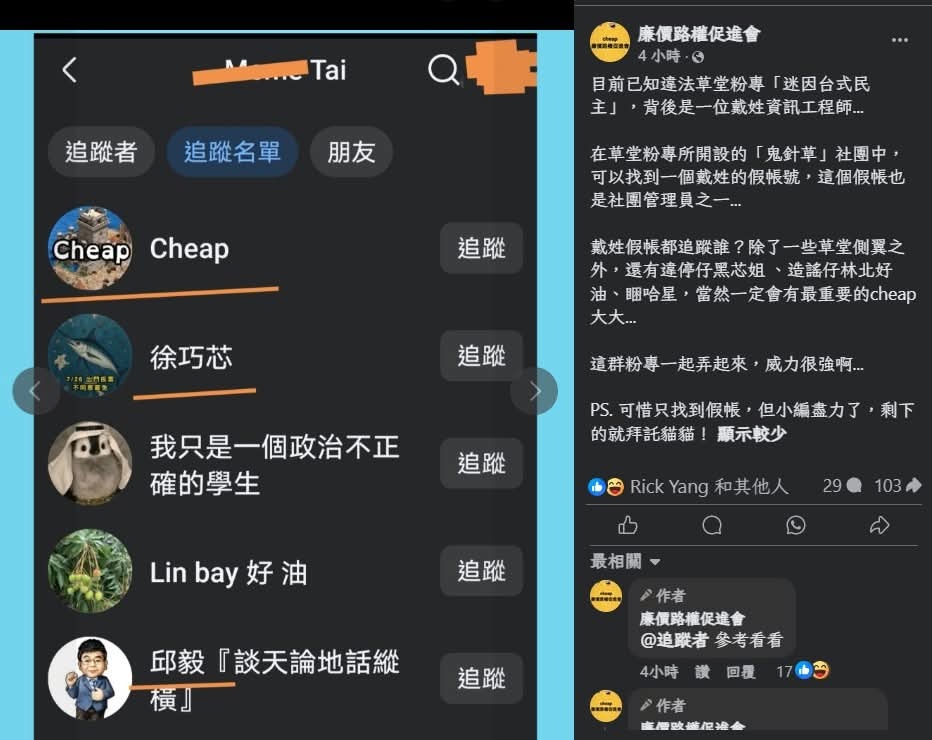Click the WhatsApp send icon under the post

pos(795,525)
